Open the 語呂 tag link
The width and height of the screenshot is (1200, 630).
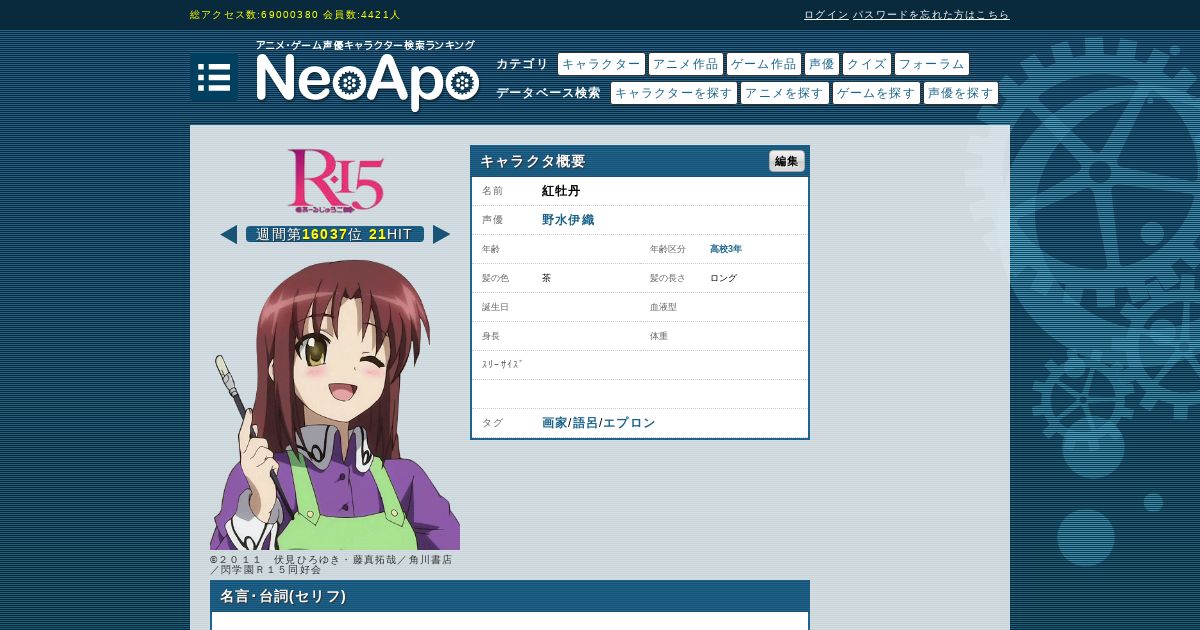click(x=585, y=423)
